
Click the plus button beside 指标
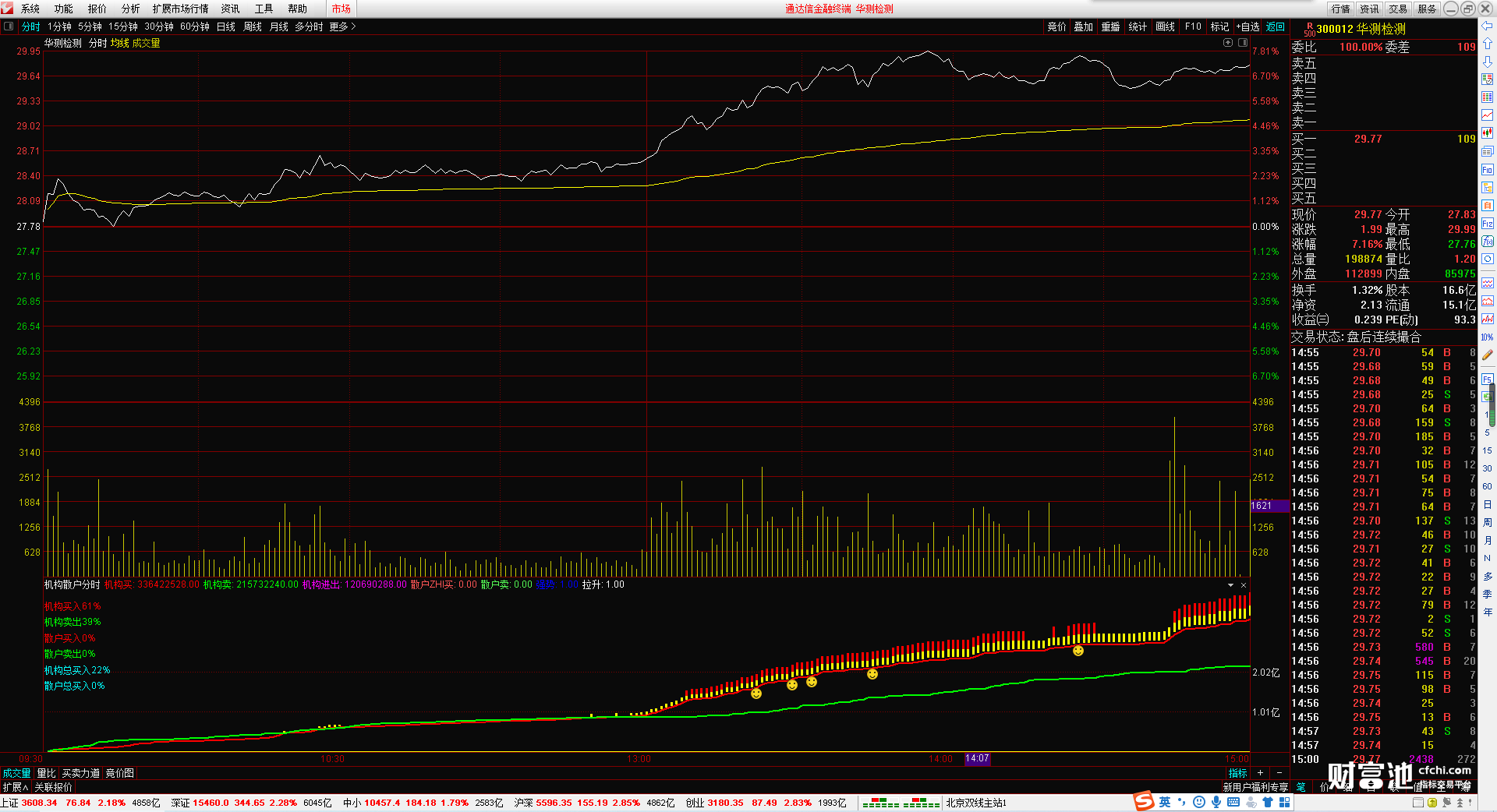[1260, 773]
